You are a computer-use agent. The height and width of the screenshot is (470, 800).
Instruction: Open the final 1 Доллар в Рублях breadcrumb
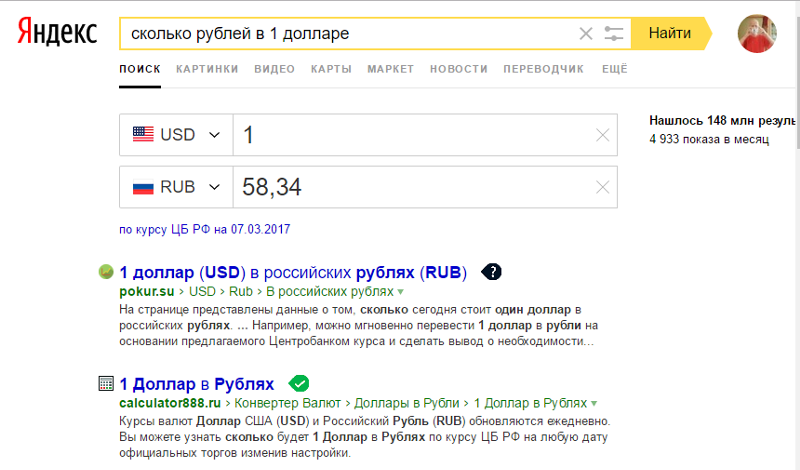click(530, 403)
